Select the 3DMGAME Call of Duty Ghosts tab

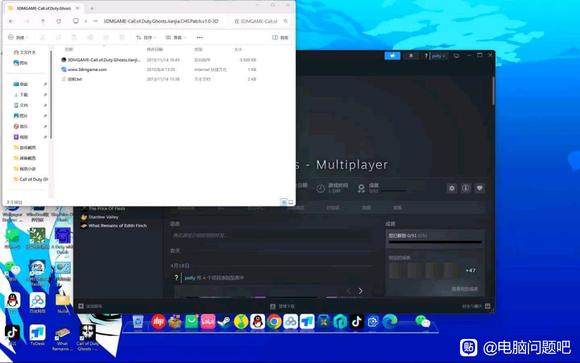[x=44, y=8]
